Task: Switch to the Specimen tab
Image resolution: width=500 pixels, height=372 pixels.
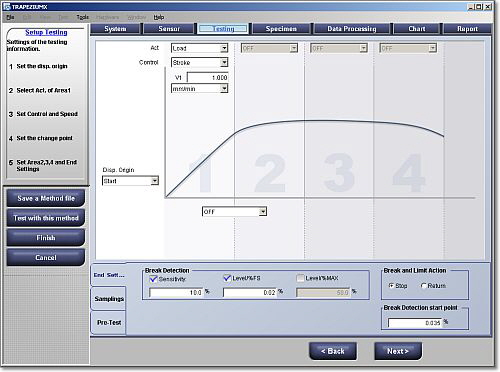Action: (281, 29)
